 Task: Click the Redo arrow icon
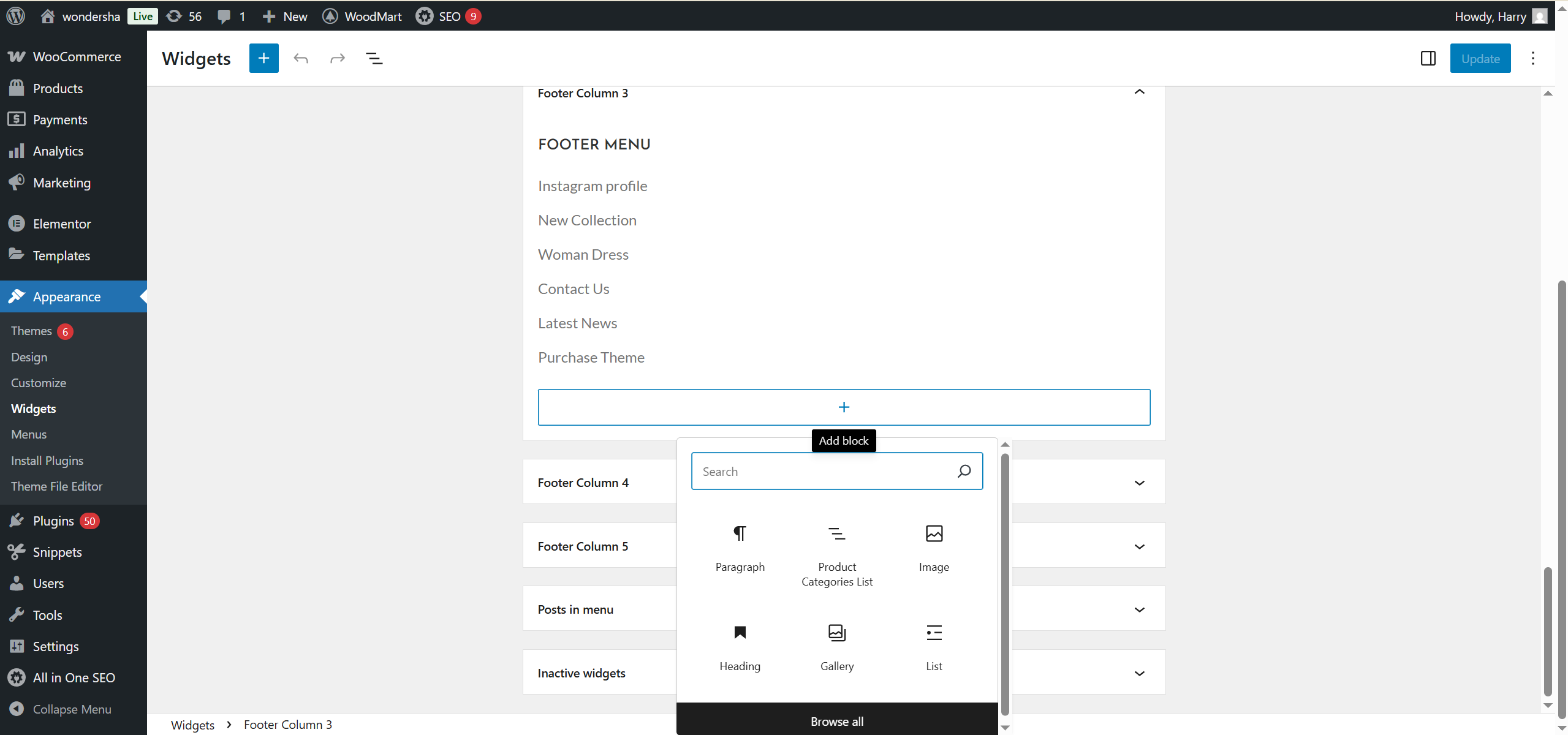pos(338,58)
